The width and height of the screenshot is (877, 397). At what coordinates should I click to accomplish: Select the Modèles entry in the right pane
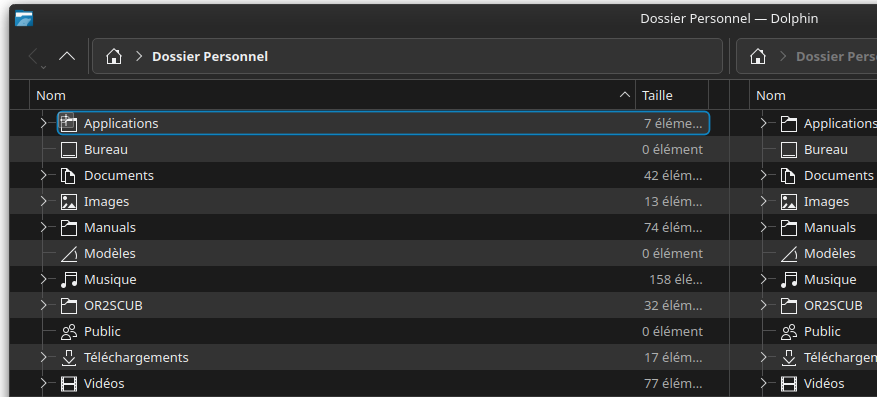(829, 253)
